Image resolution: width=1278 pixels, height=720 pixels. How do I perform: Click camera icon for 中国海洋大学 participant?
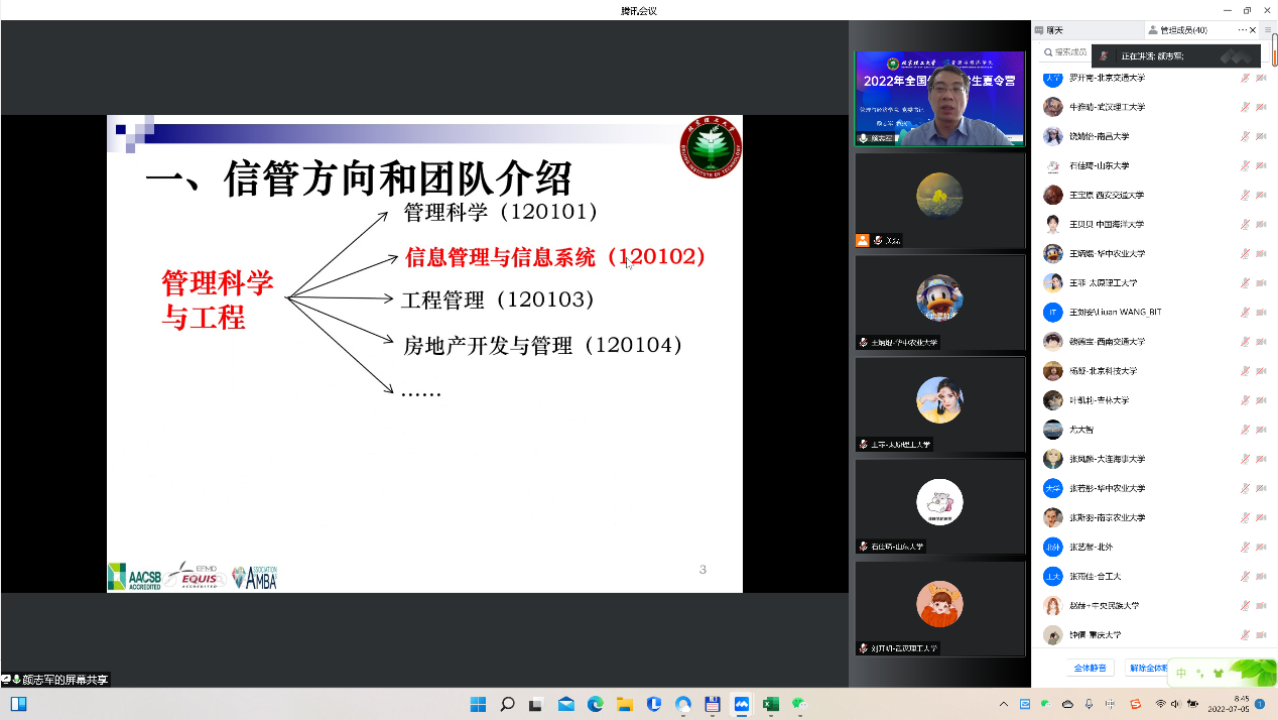click(1261, 225)
